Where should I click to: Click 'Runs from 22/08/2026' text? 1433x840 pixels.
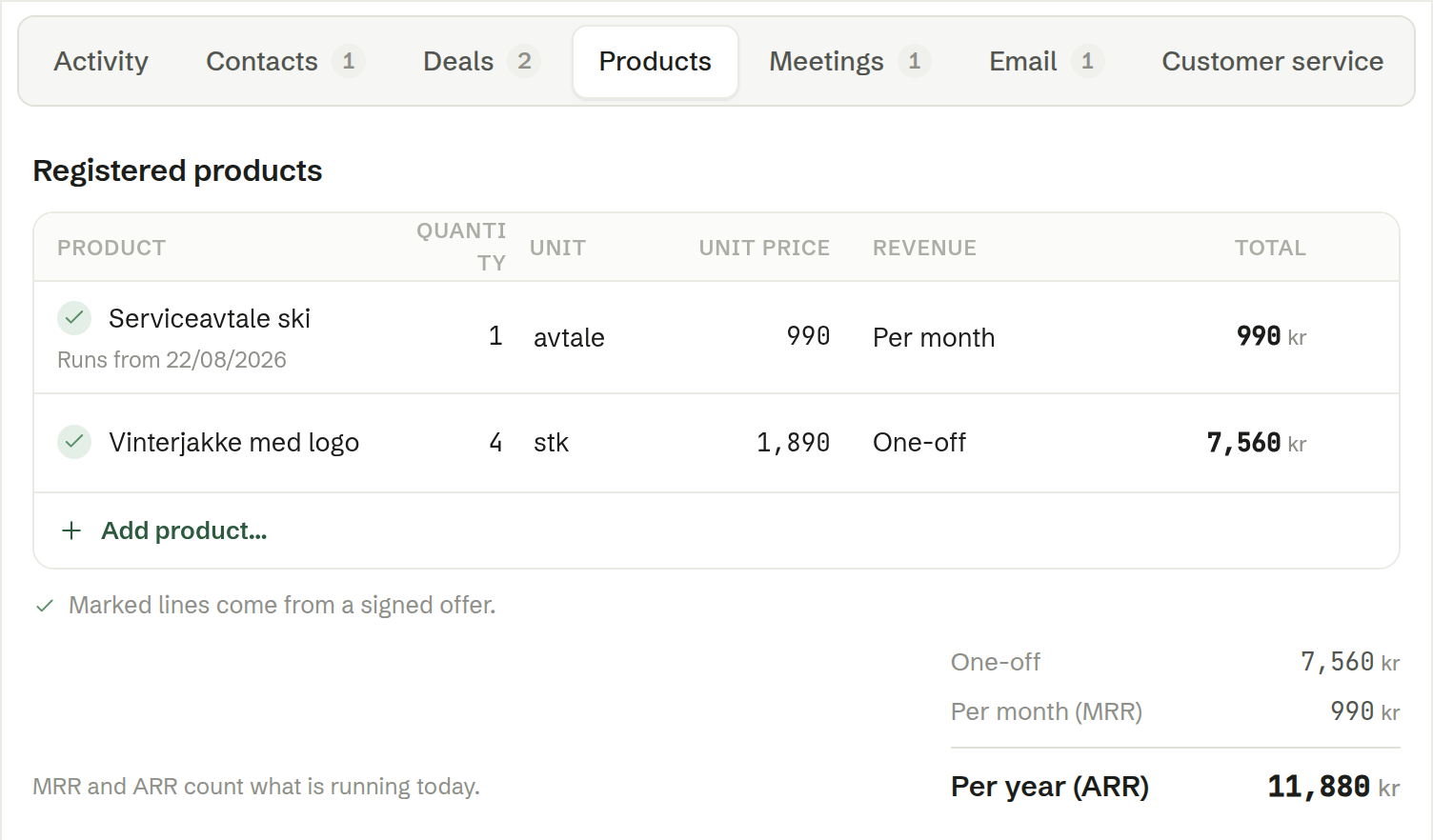[x=172, y=360]
